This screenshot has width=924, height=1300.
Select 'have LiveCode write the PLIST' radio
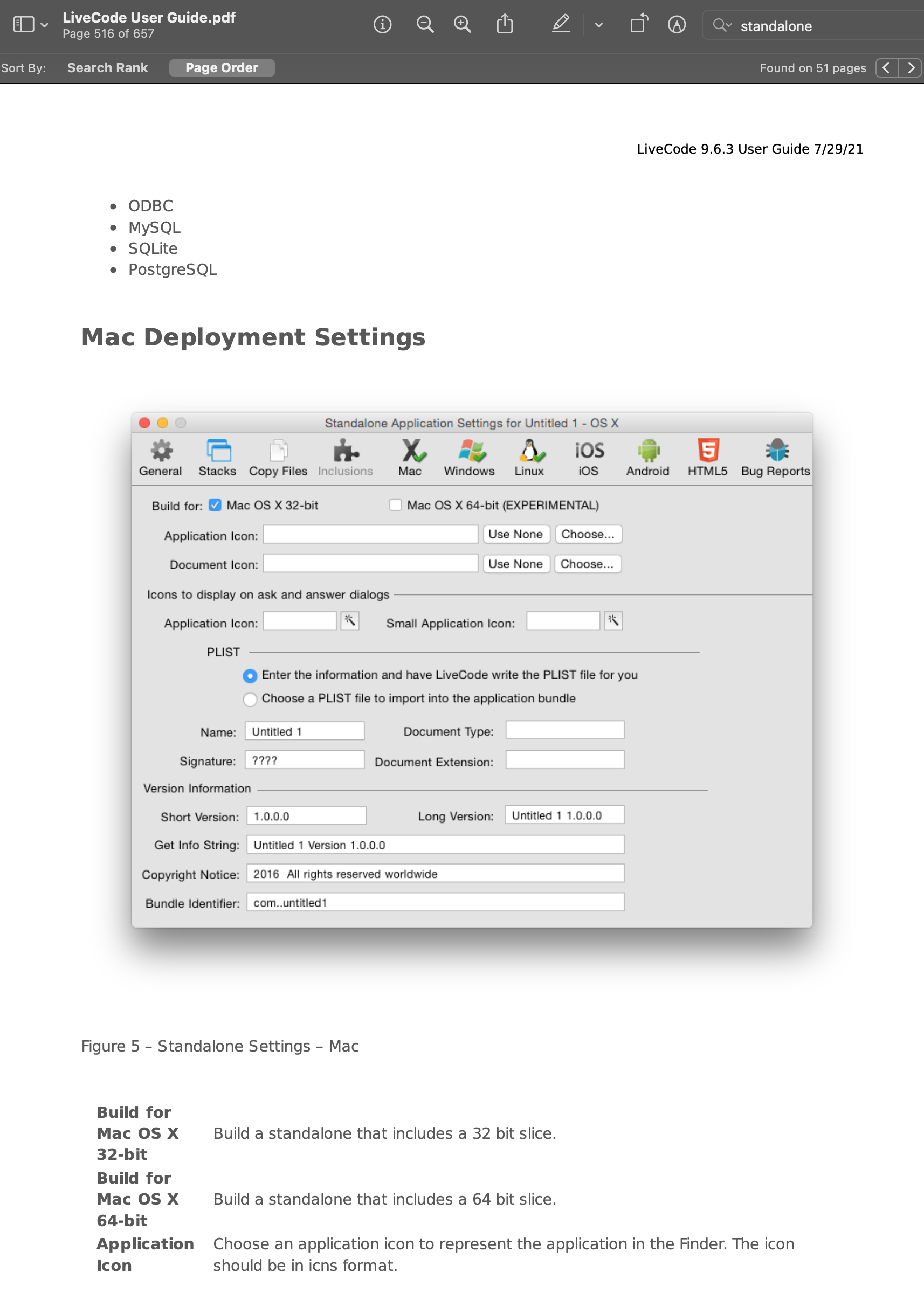pos(250,675)
